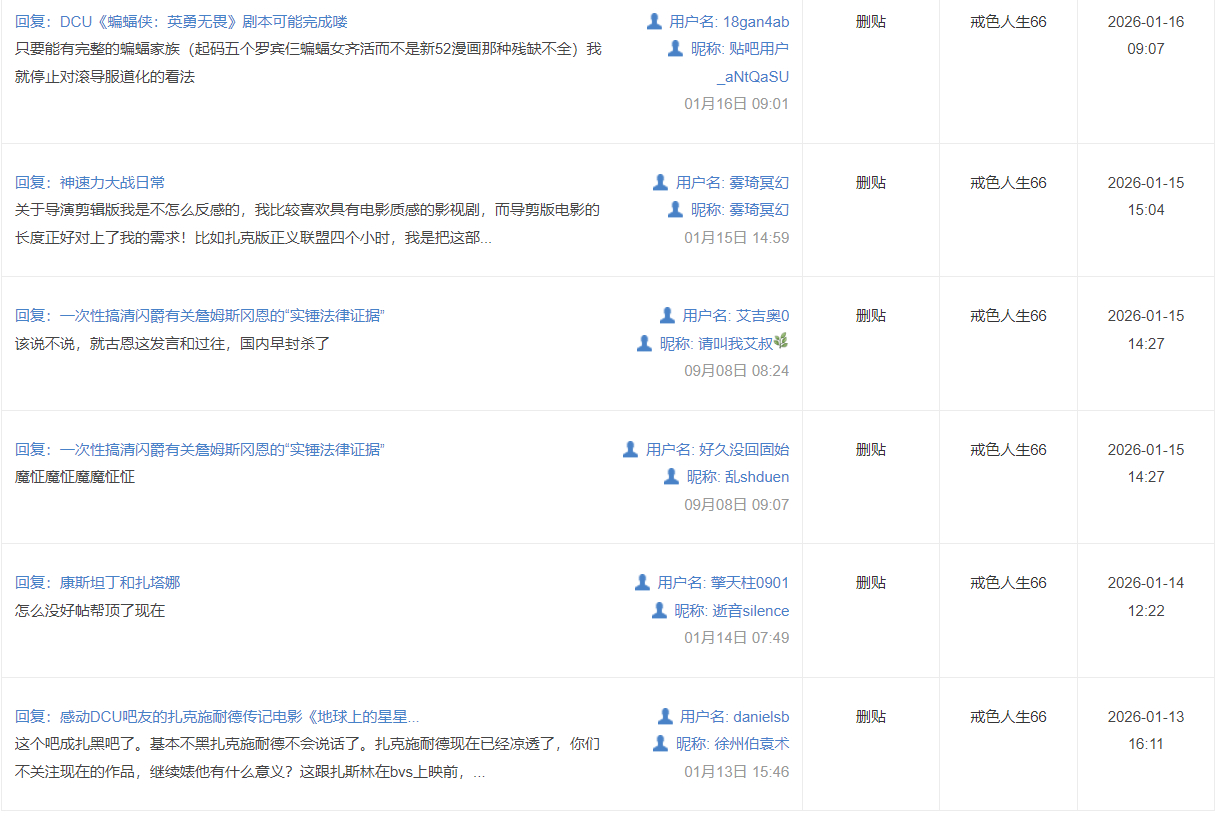This screenshot has height=816, width=1228.
Task: Click user icon beside username 18gan4ab
Action: pyautogui.click(x=654, y=21)
